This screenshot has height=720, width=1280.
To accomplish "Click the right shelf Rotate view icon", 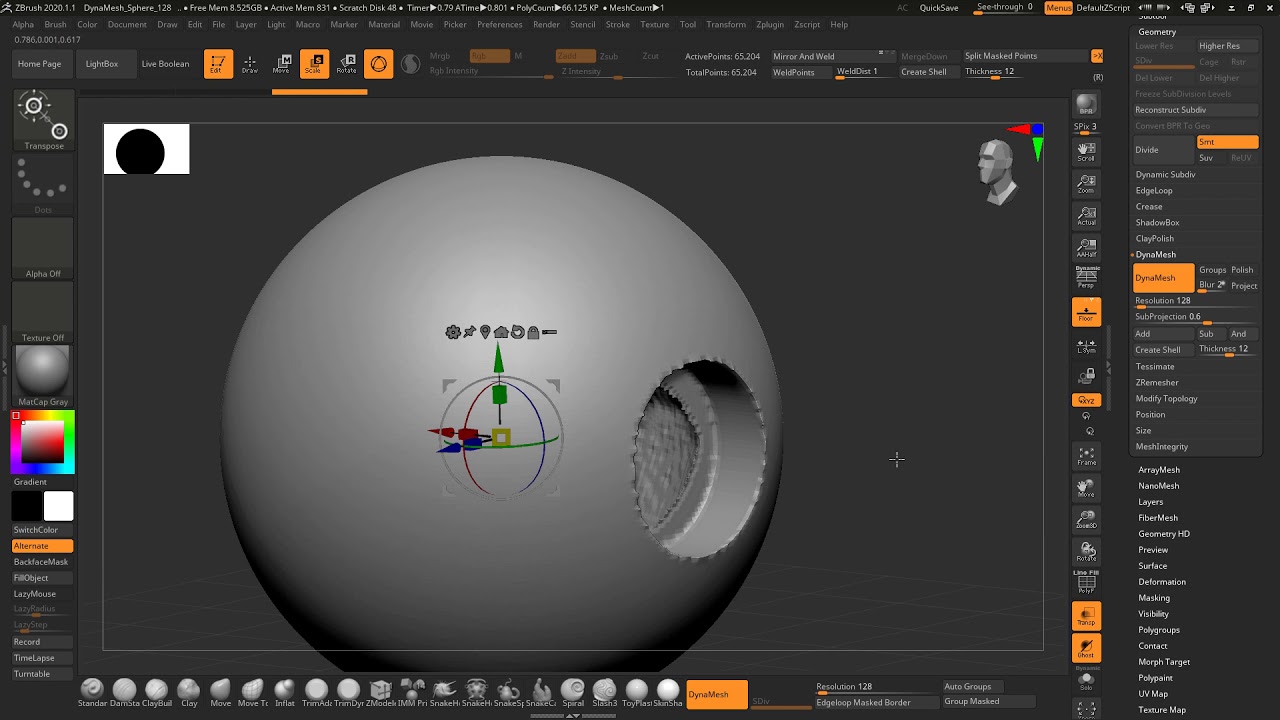I will [1086, 553].
